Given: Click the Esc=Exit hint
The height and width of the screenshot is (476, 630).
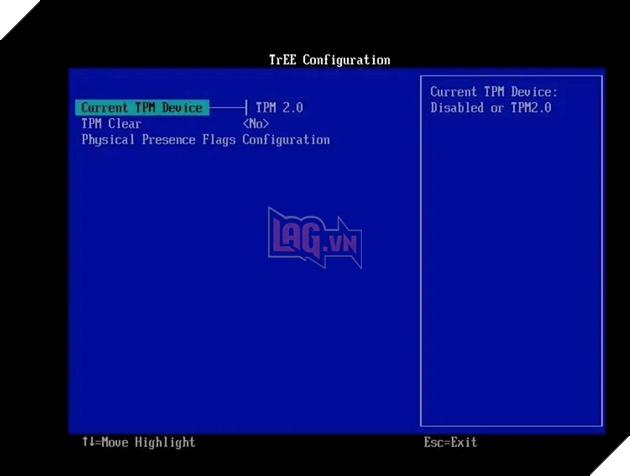Looking at the screenshot, I should point(450,442).
